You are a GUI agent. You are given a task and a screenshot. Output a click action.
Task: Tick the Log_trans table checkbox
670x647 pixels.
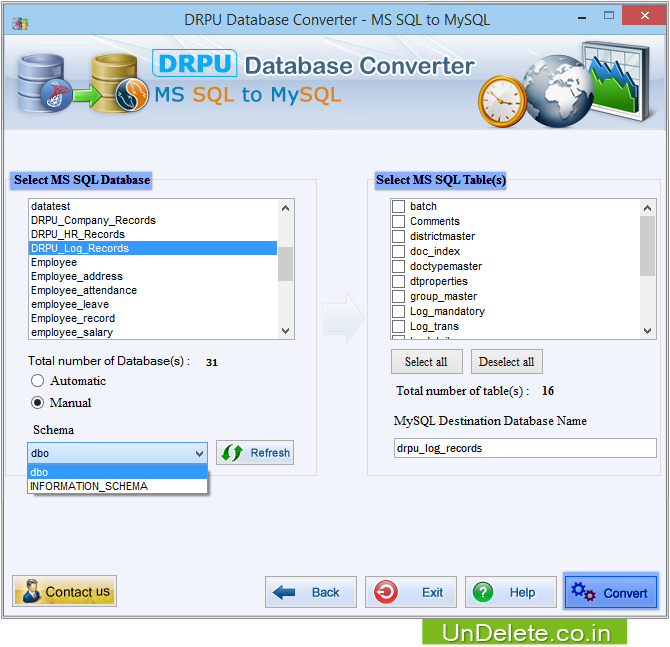pyautogui.click(x=398, y=326)
